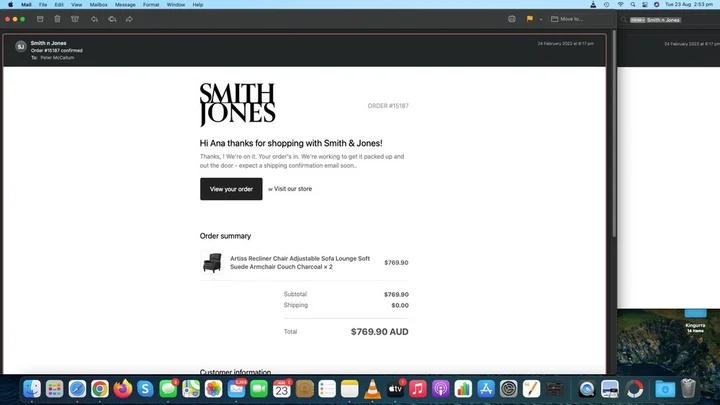This screenshot has width=720, height=405.
Task: Open the Move to… folder menu
Action: pos(567,19)
